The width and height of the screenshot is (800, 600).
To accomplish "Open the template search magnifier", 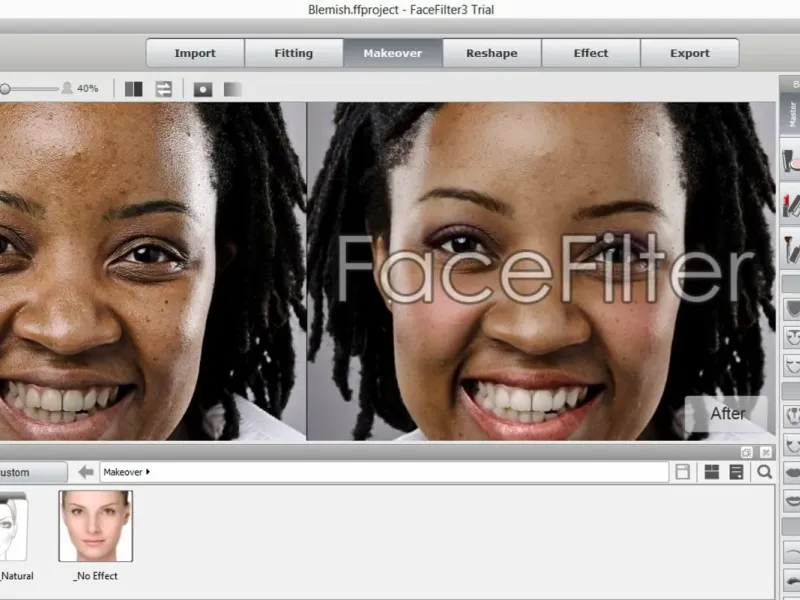I will [x=764, y=472].
